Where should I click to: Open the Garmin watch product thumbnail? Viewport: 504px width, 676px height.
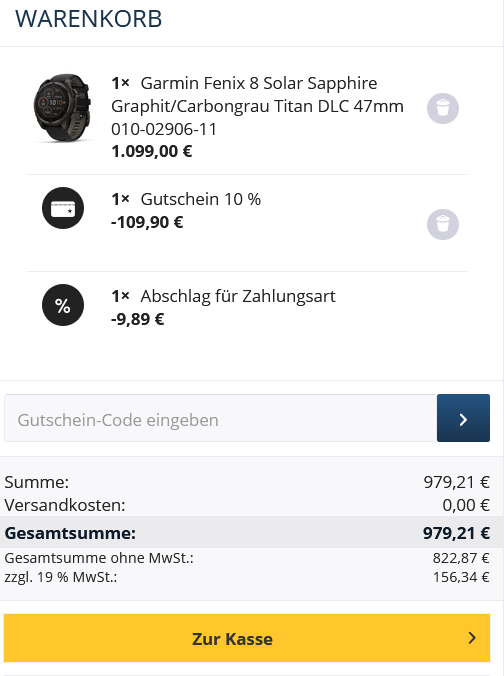click(63, 108)
